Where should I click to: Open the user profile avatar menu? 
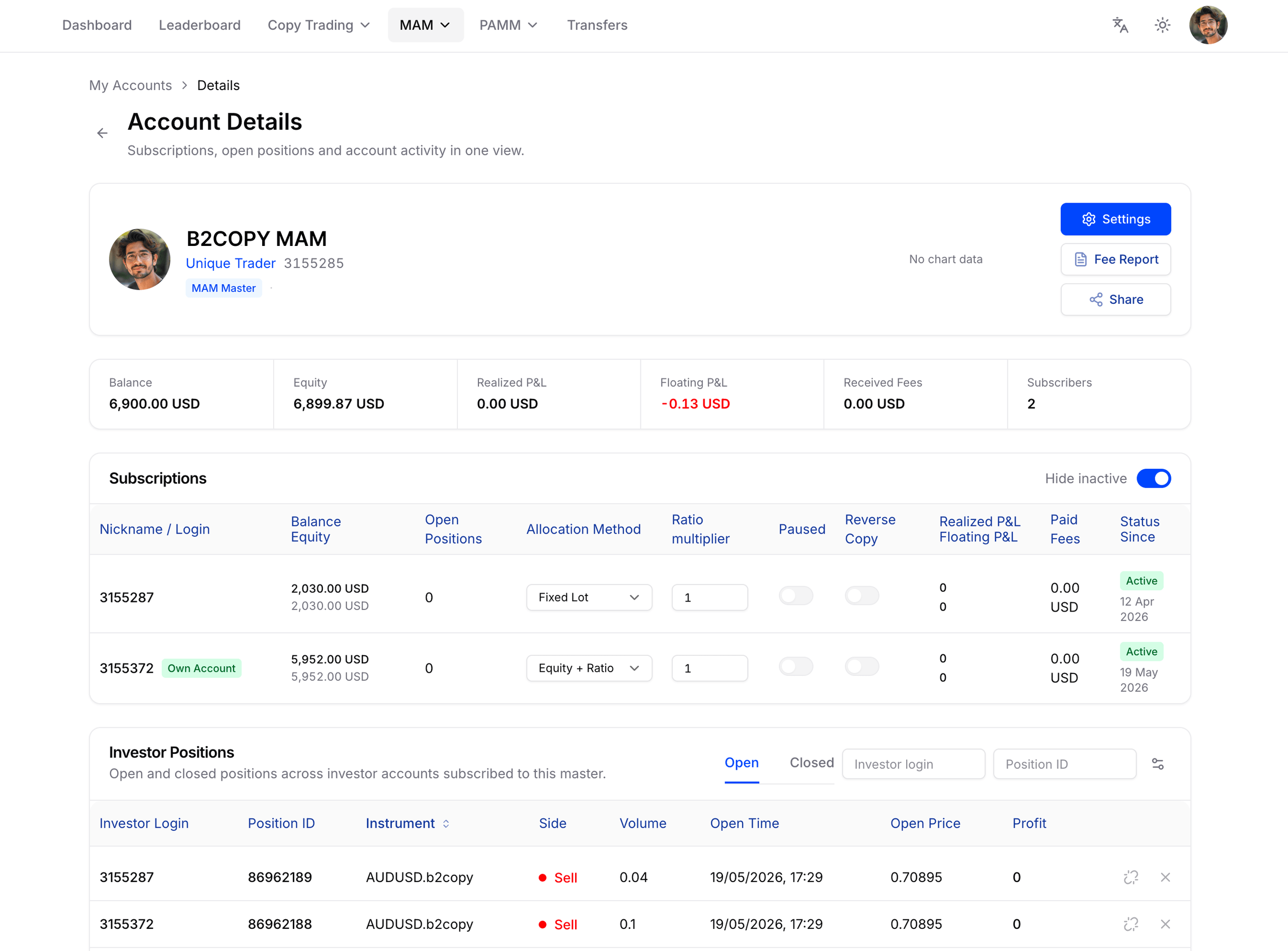[x=1209, y=25]
